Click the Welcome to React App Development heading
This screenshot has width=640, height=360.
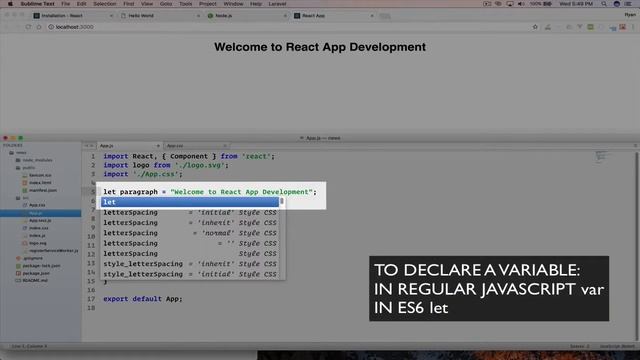pyautogui.click(x=320, y=47)
